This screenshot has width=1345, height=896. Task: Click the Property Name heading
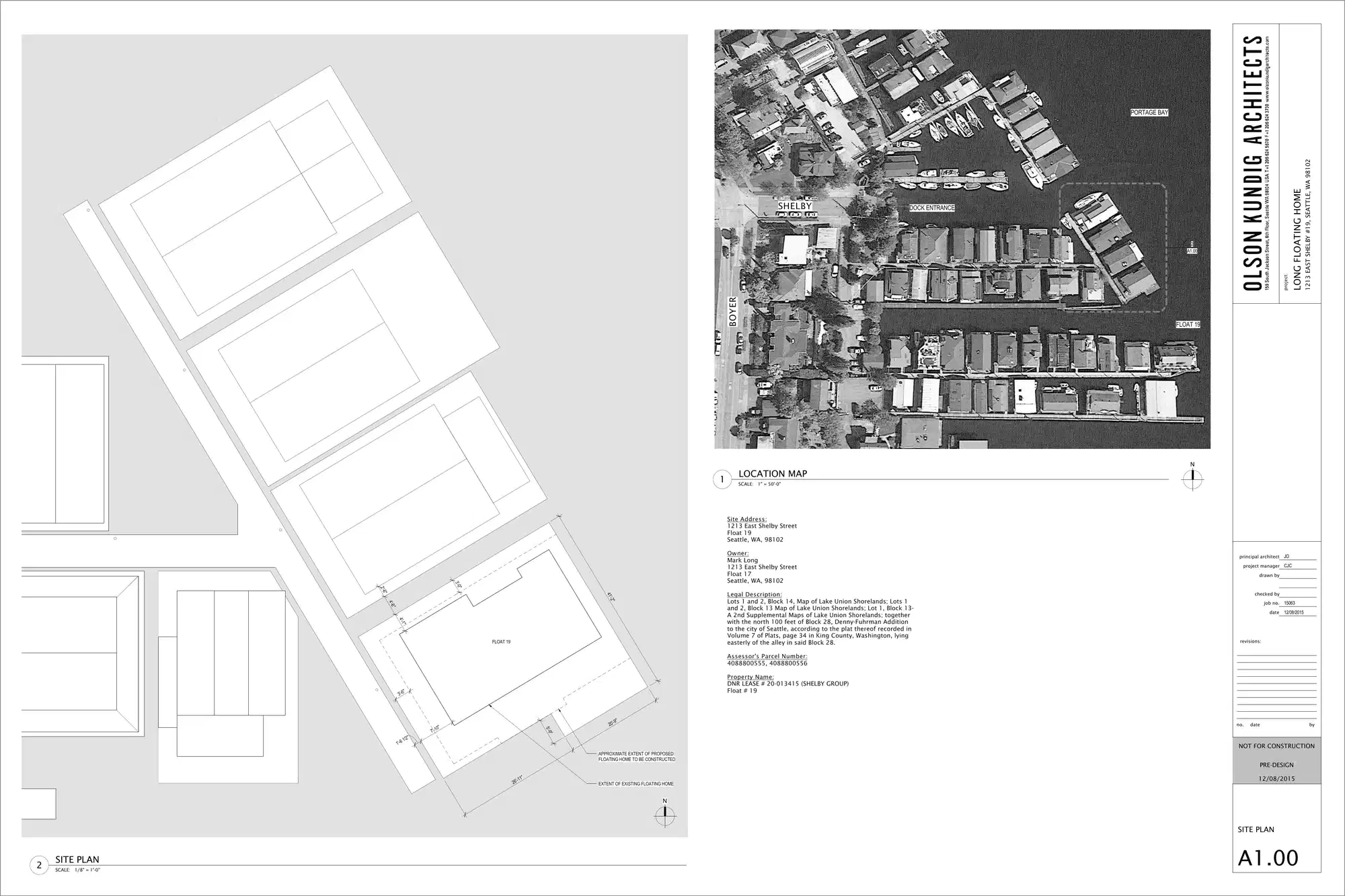click(x=751, y=677)
